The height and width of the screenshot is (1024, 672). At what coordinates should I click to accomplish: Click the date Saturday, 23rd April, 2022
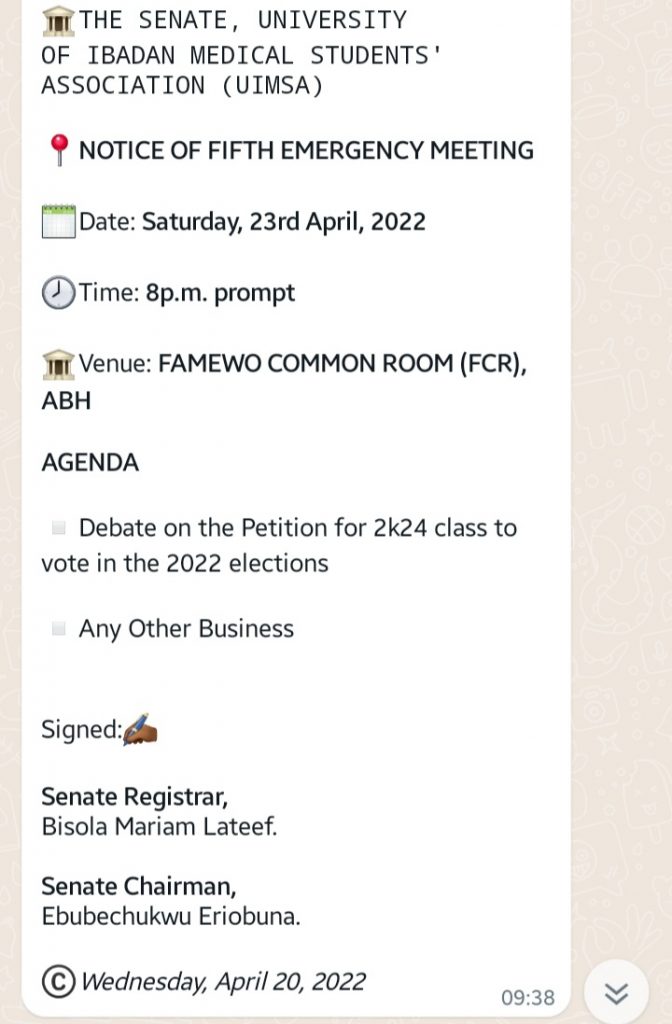284,222
